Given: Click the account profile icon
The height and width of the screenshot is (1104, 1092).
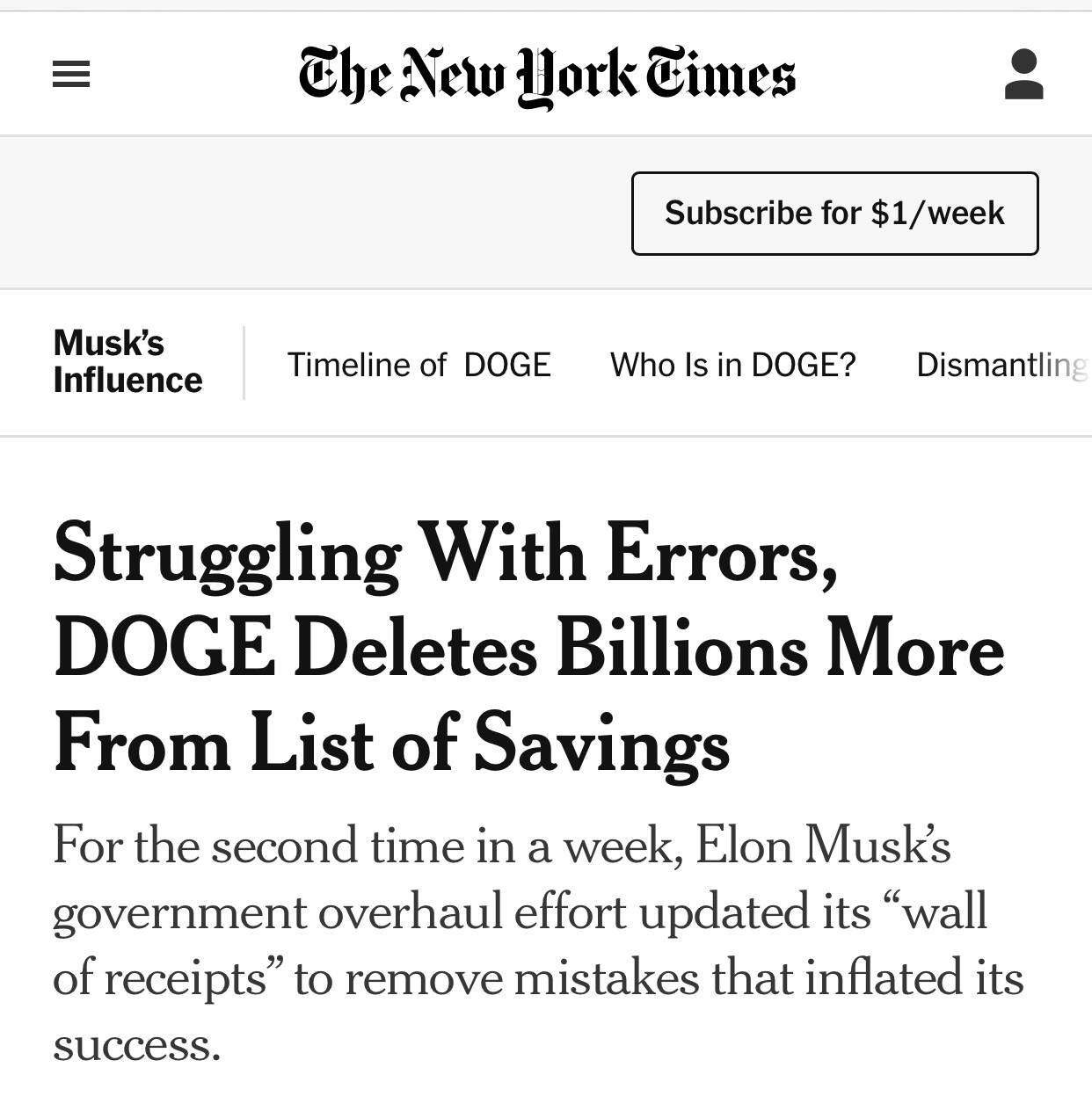Looking at the screenshot, I should click(1023, 75).
